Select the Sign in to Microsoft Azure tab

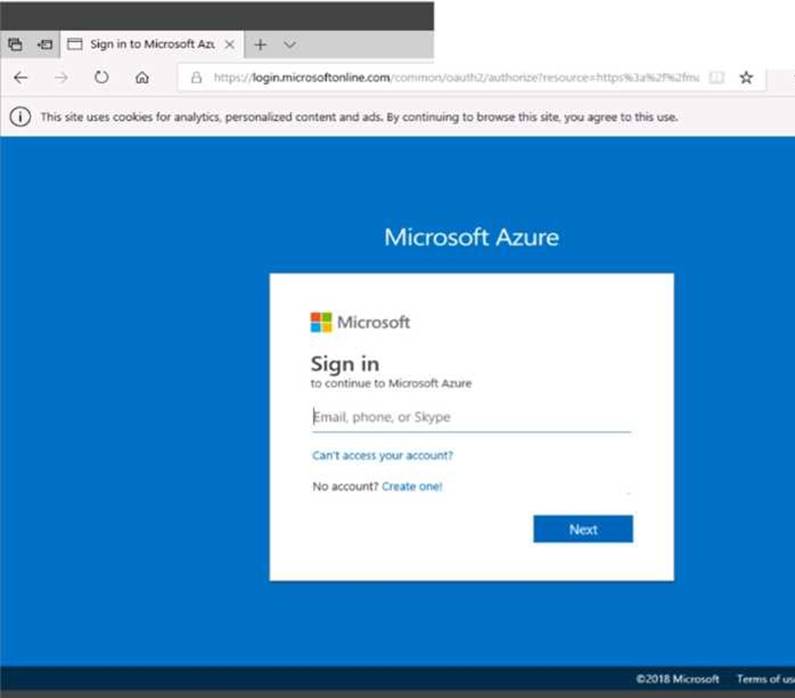(x=152, y=45)
